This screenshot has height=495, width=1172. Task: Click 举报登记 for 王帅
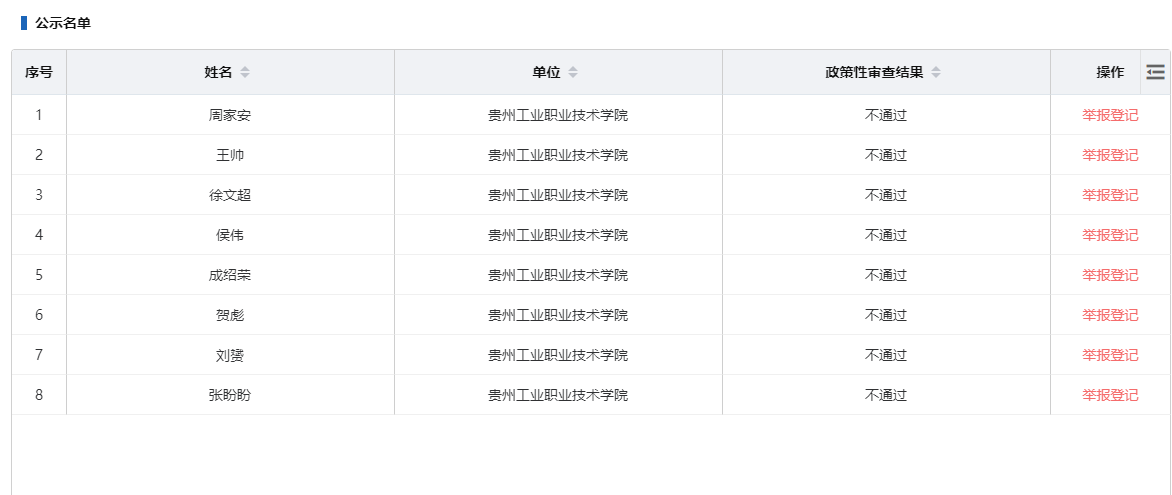[x=1110, y=155]
